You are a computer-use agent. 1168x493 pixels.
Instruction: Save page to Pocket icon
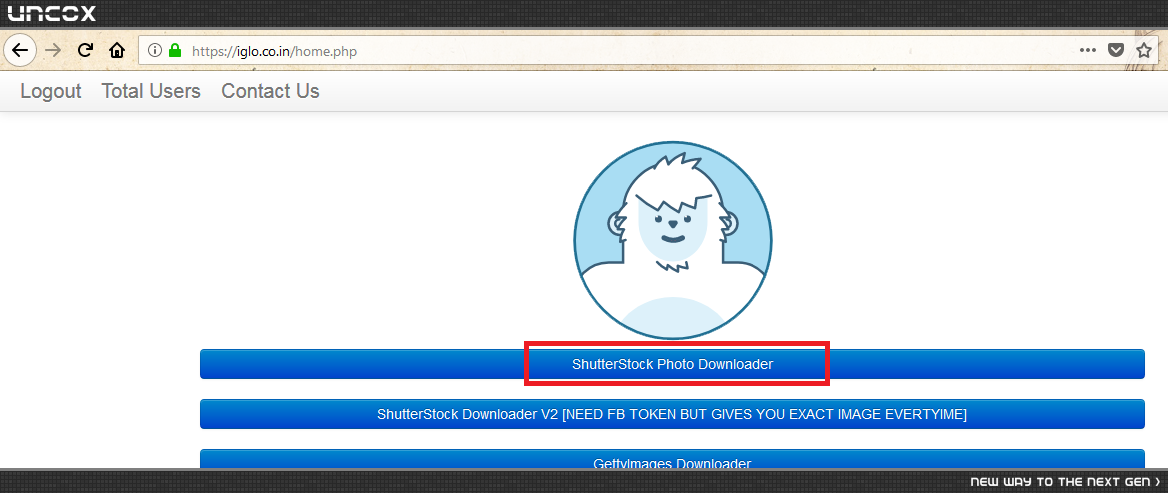[x=1115, y=51]
